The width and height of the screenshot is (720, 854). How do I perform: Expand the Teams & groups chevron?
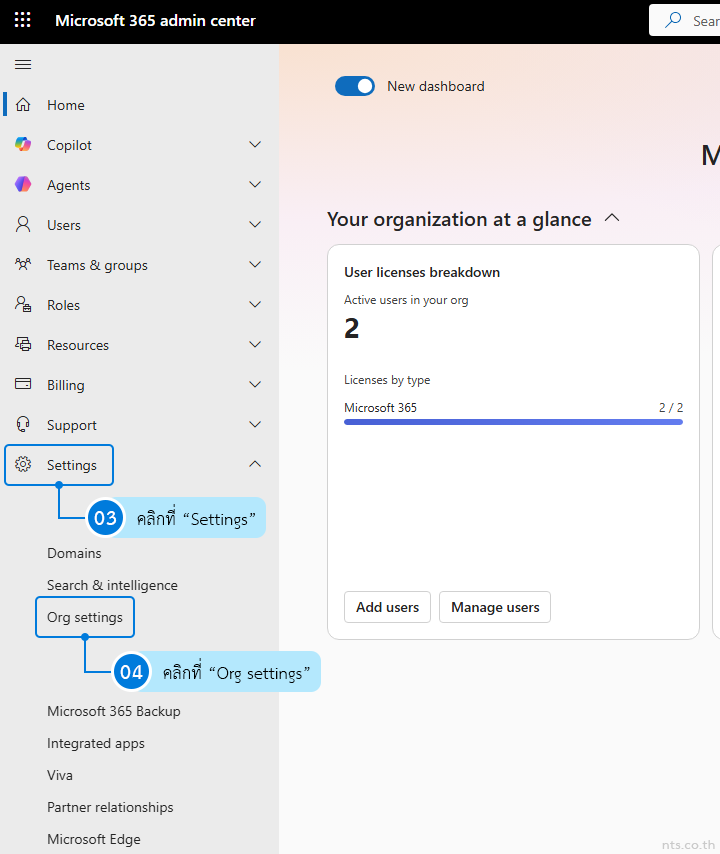(255, 264)
